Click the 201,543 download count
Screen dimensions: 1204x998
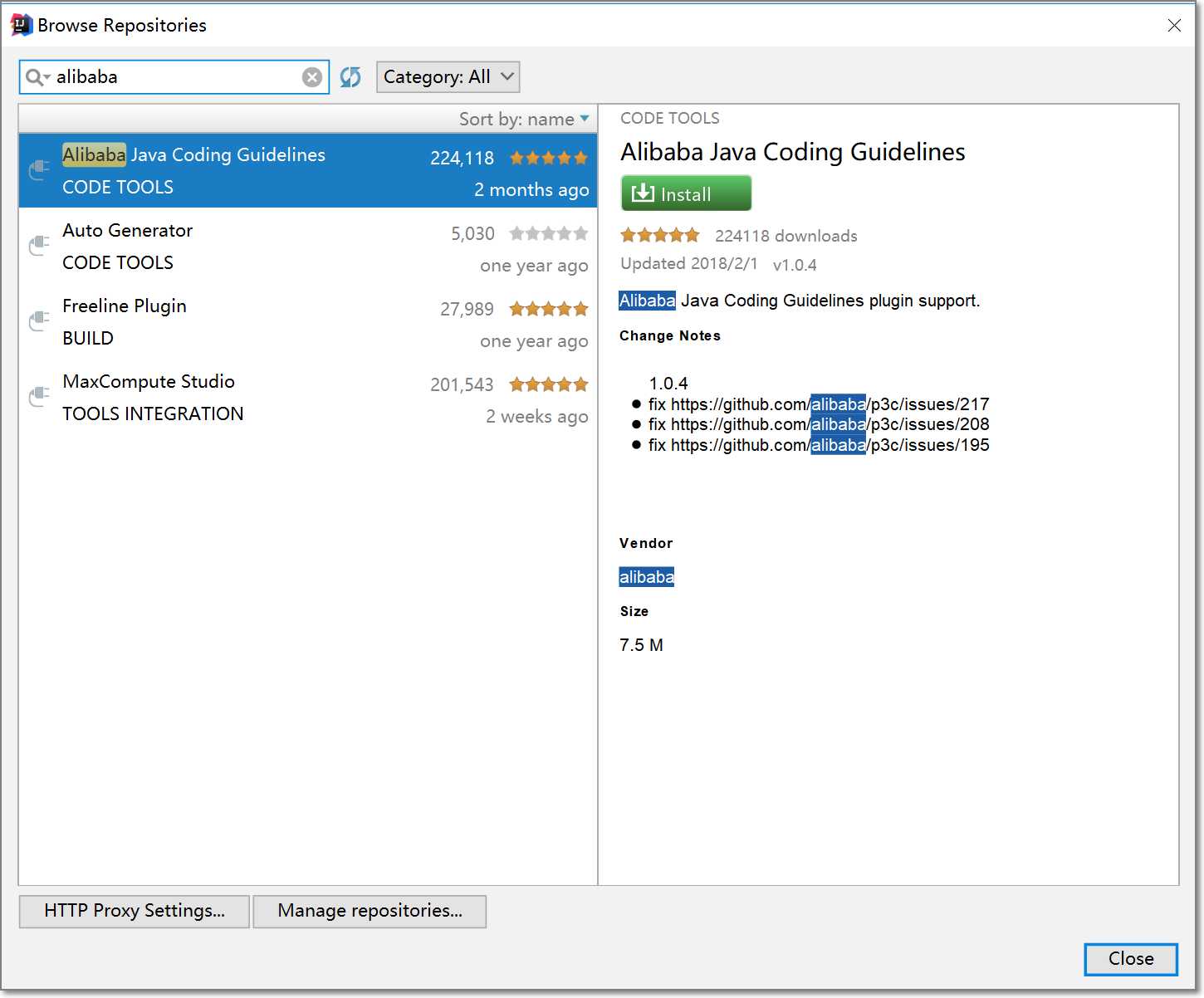click(462, 384)
